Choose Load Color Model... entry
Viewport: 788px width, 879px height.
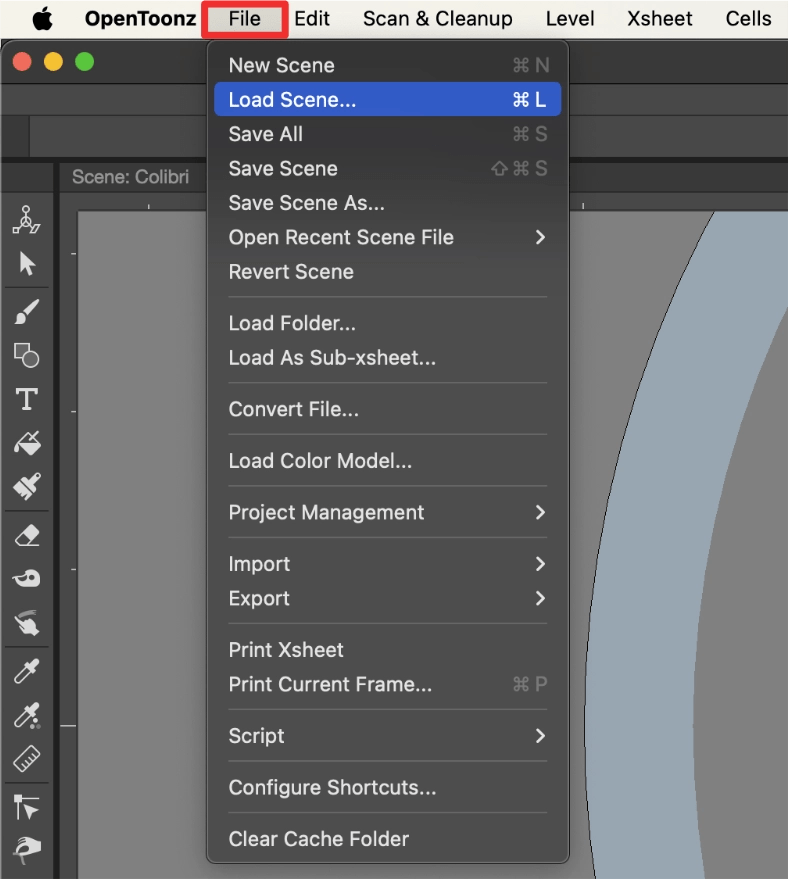(387, 460)
